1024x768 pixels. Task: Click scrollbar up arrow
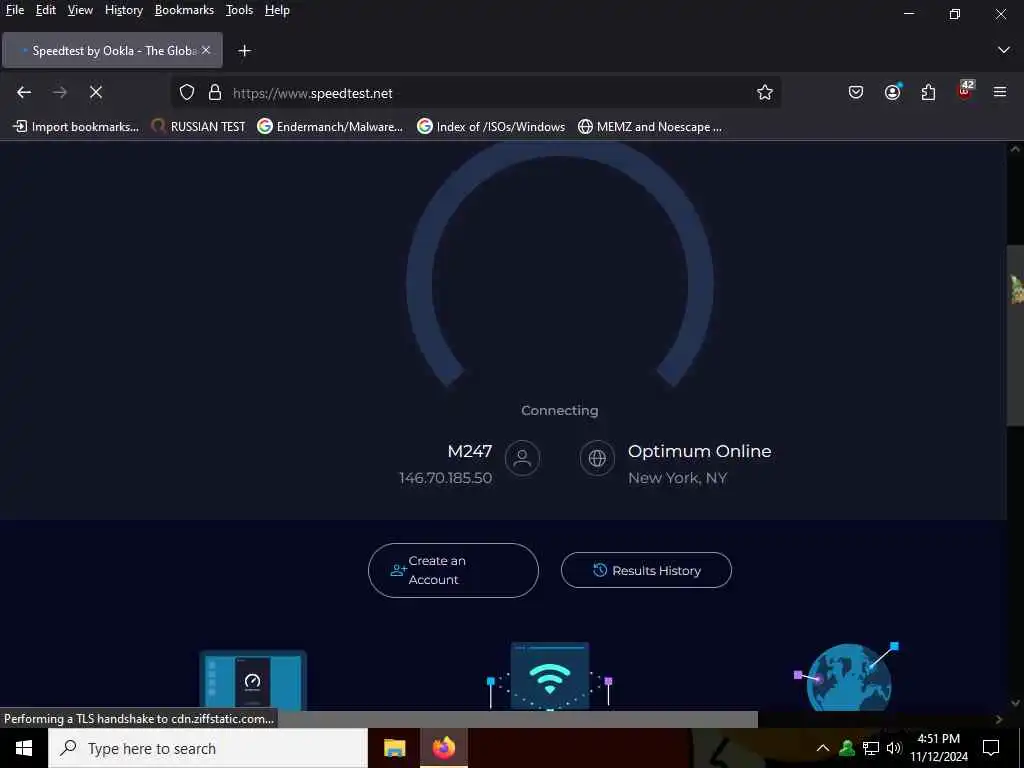point(1015,149)
